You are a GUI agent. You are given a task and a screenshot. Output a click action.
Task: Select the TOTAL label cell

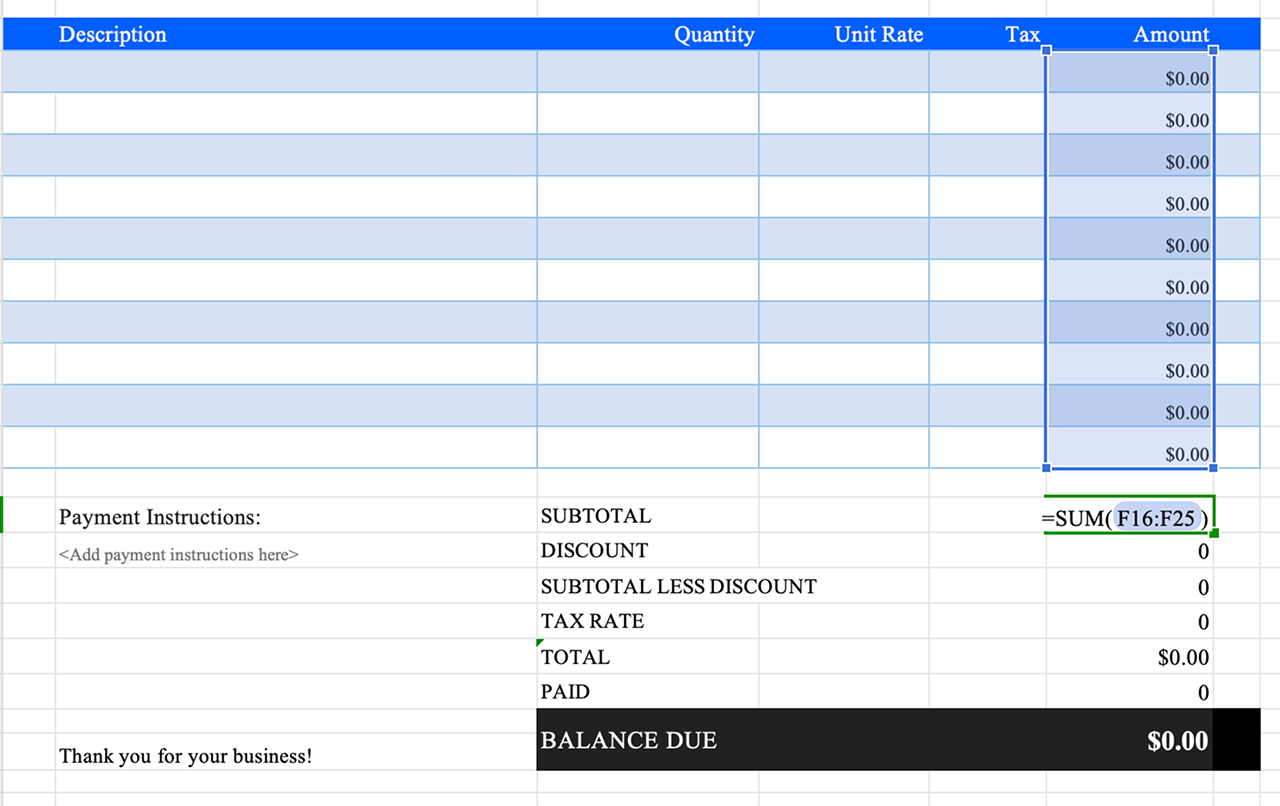coord(574,657)
